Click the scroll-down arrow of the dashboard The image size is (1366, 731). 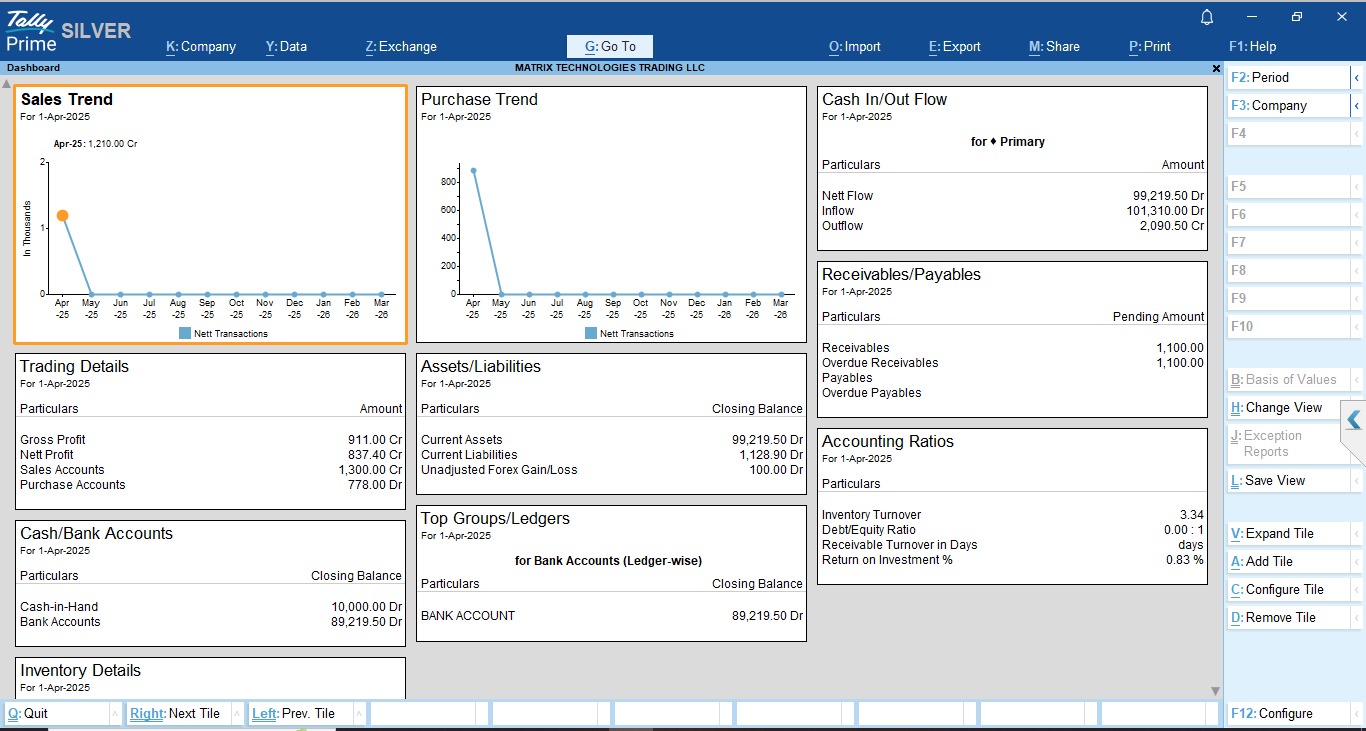[1215, 691]
